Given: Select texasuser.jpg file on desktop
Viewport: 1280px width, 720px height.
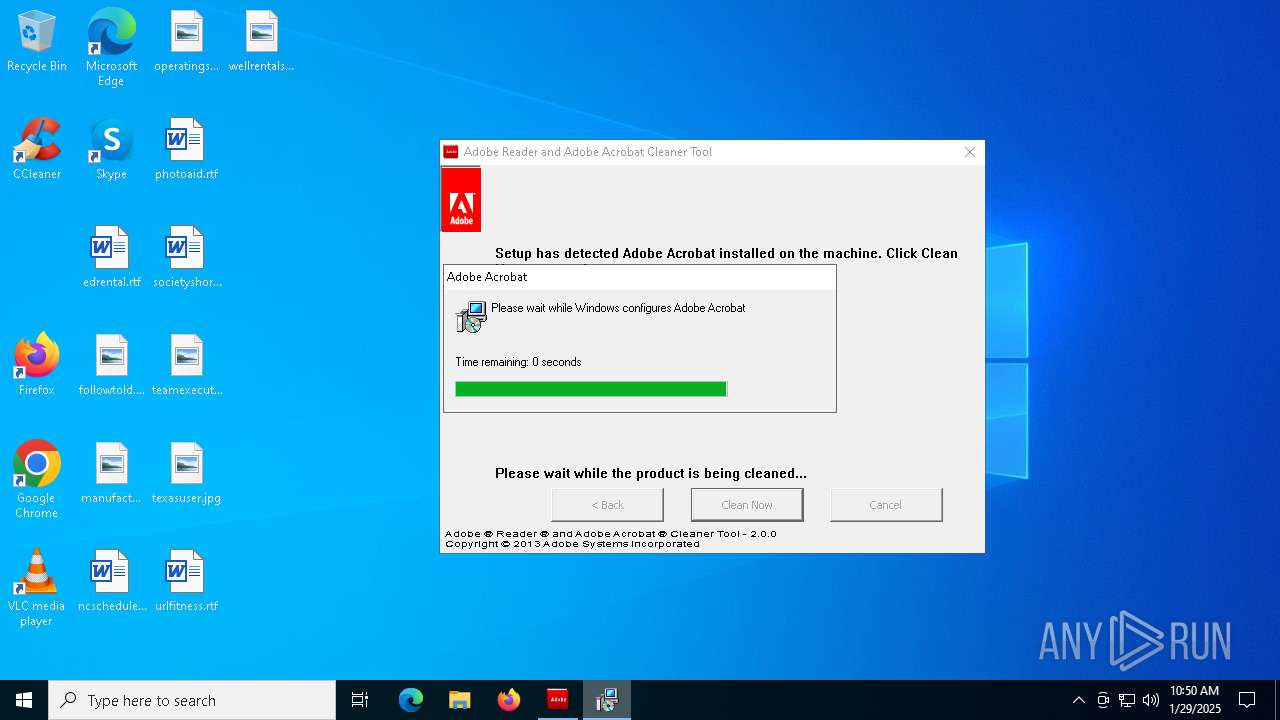Looking at the screenshot, I should coord(186,474).
